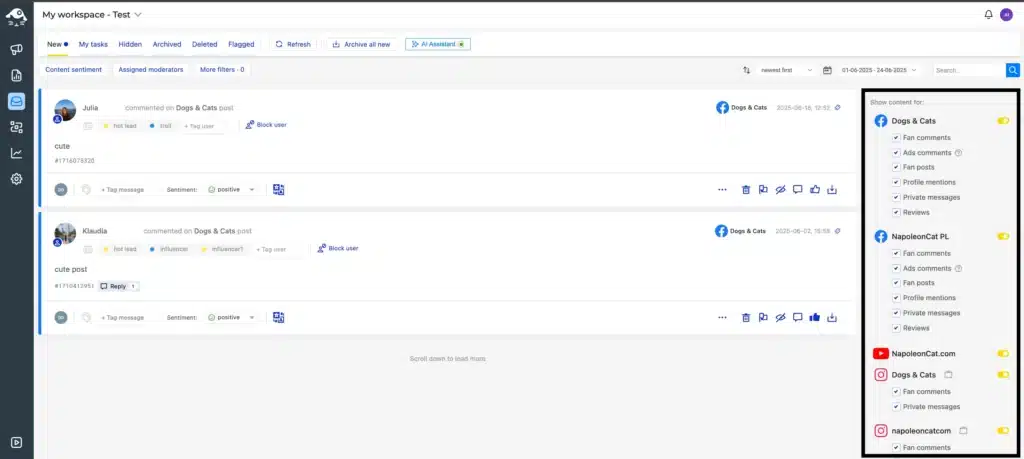Unlike Klaudia's comment with filled thumbs-up

point(814,318)
